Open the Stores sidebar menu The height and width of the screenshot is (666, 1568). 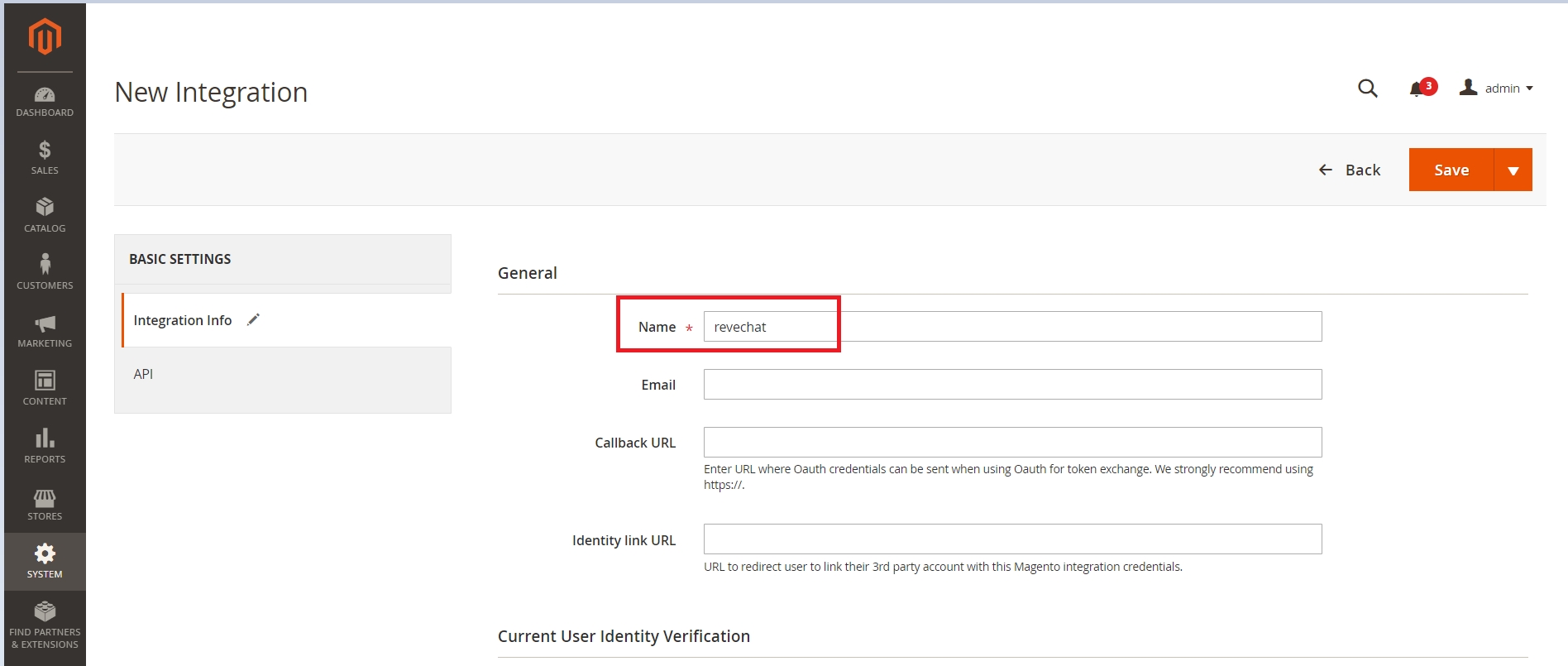[x=45, y=504]
